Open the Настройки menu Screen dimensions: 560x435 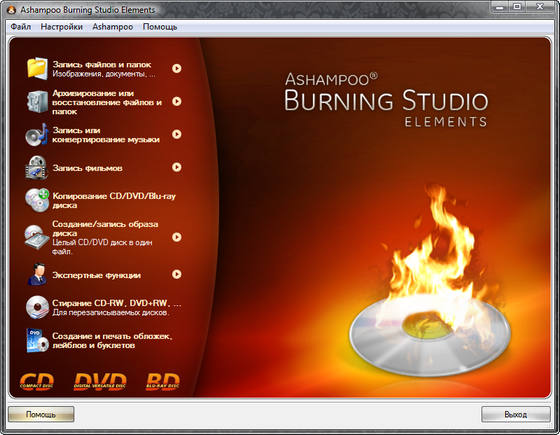[x=61, y=27]
